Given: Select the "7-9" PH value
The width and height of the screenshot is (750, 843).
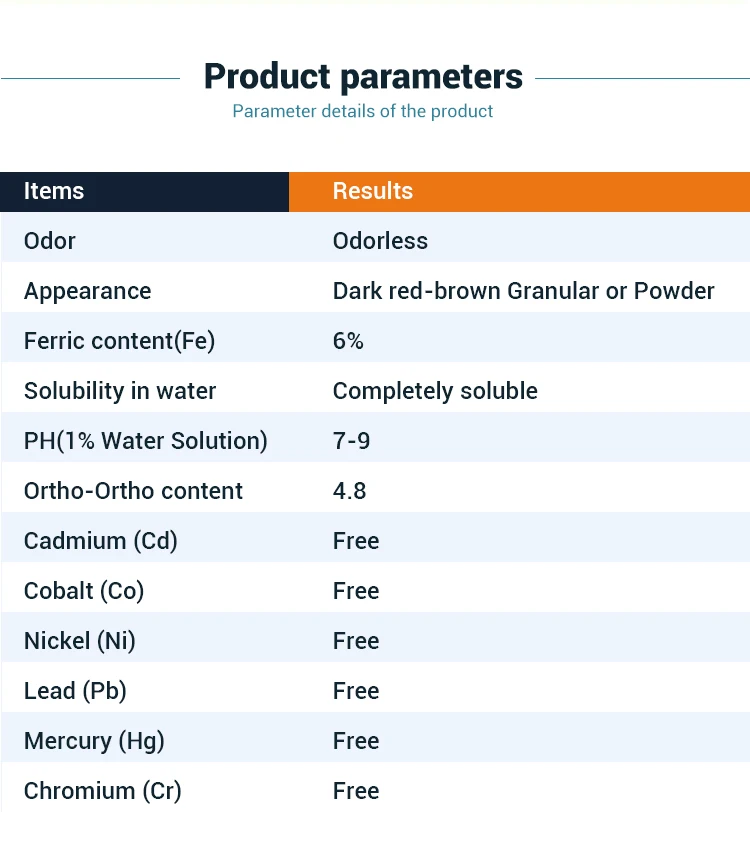Looking at the screenshot, I should point(351,441).
